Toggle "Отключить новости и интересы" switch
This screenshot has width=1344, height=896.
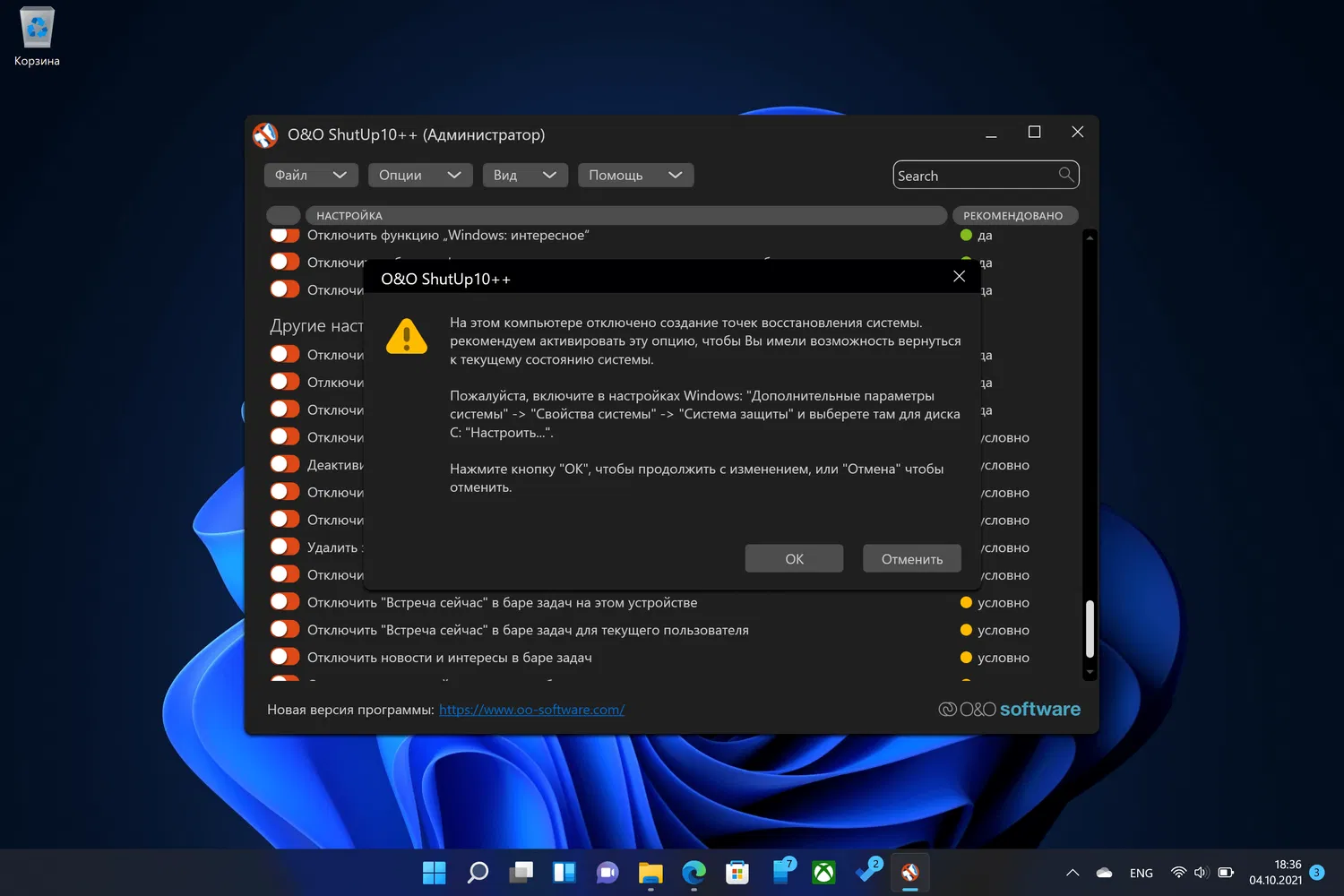tap(285, 657)
